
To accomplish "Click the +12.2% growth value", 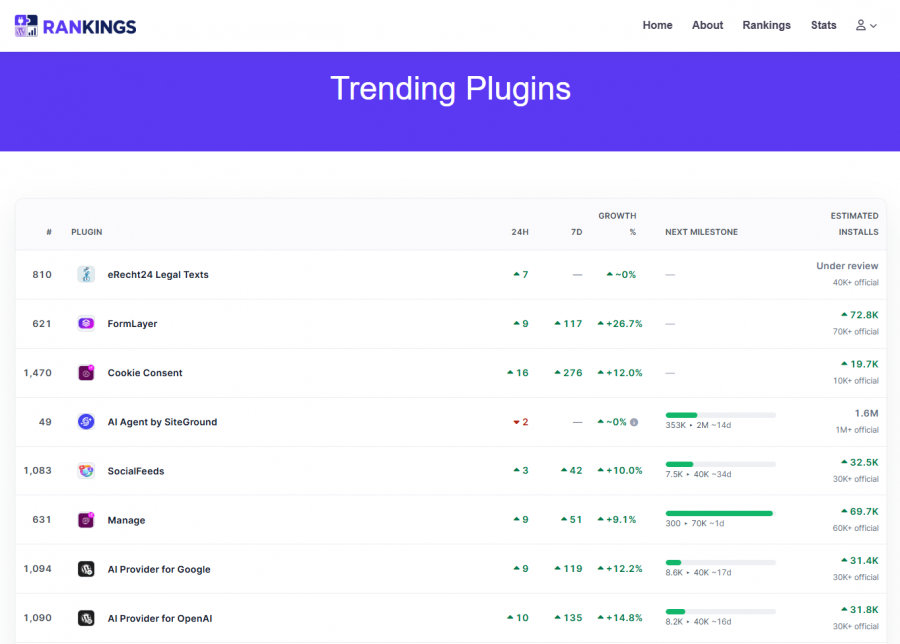I will point(620,569).
